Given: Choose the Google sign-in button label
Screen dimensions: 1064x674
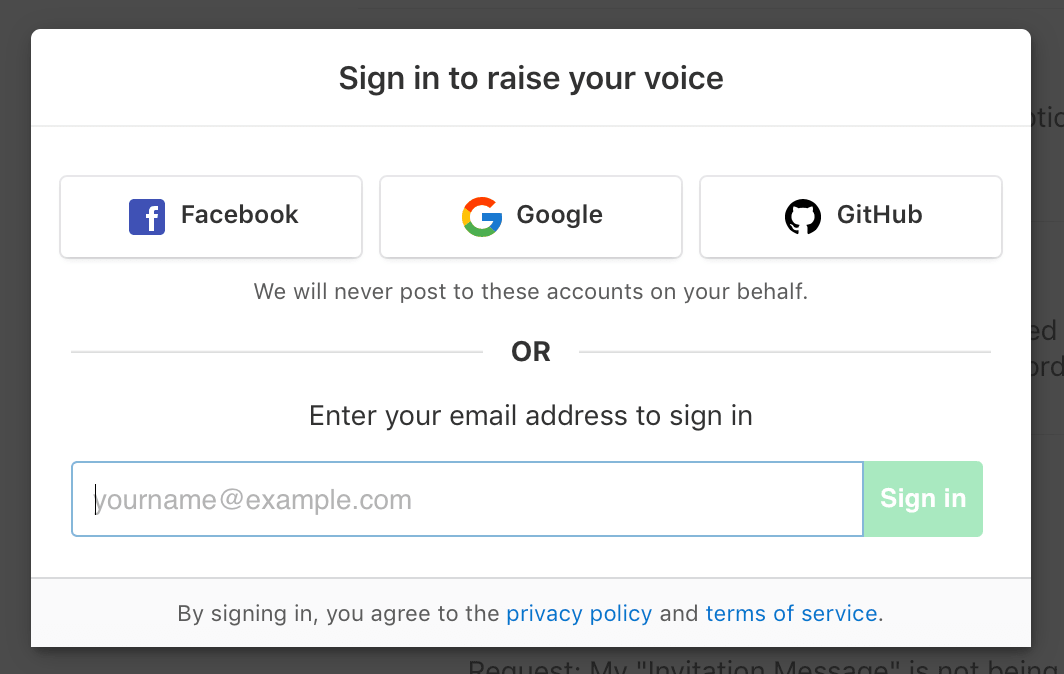Looking at the screenshot, I should click(x=559, y=215).
